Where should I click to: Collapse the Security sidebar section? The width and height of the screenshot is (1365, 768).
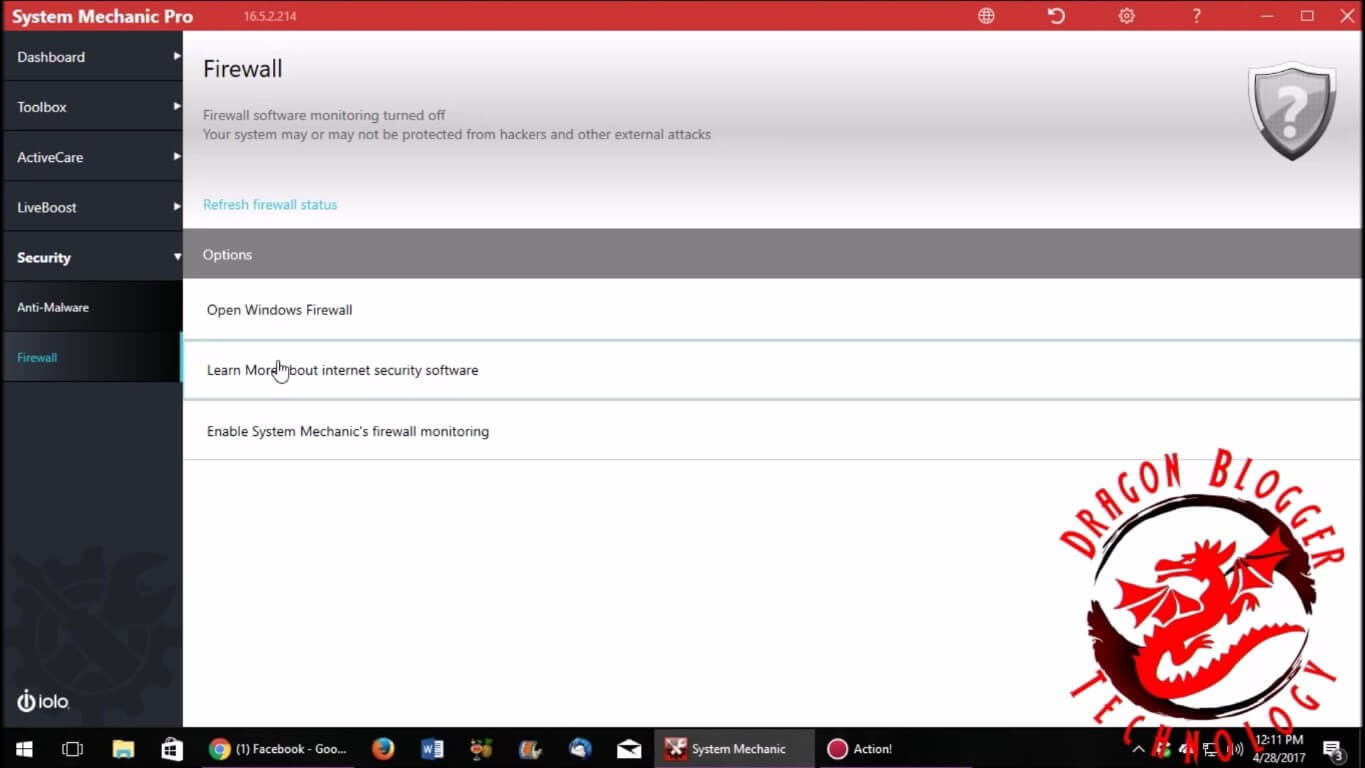point(91,257)
